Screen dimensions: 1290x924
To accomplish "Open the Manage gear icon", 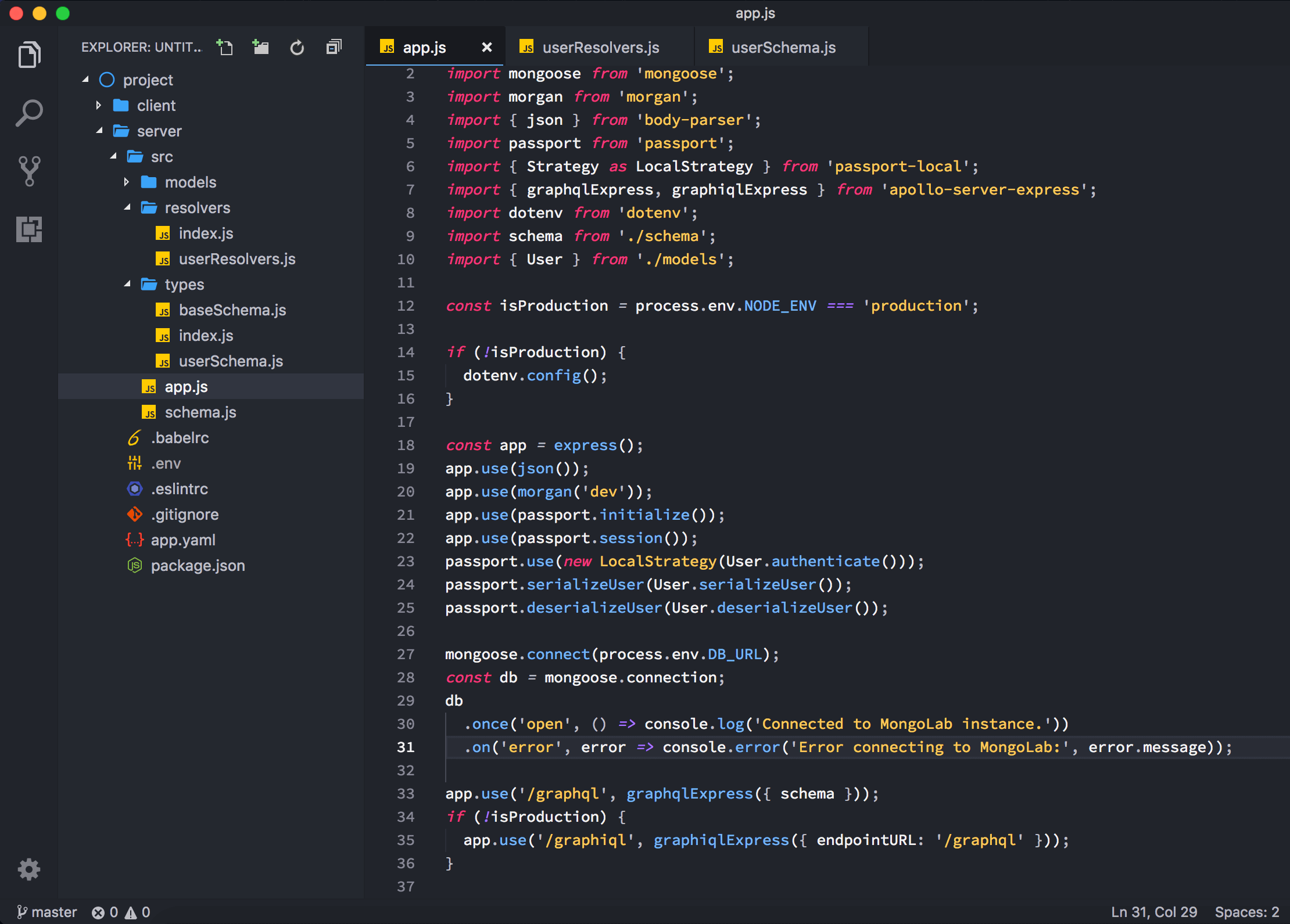I will (x=29, y=869).
